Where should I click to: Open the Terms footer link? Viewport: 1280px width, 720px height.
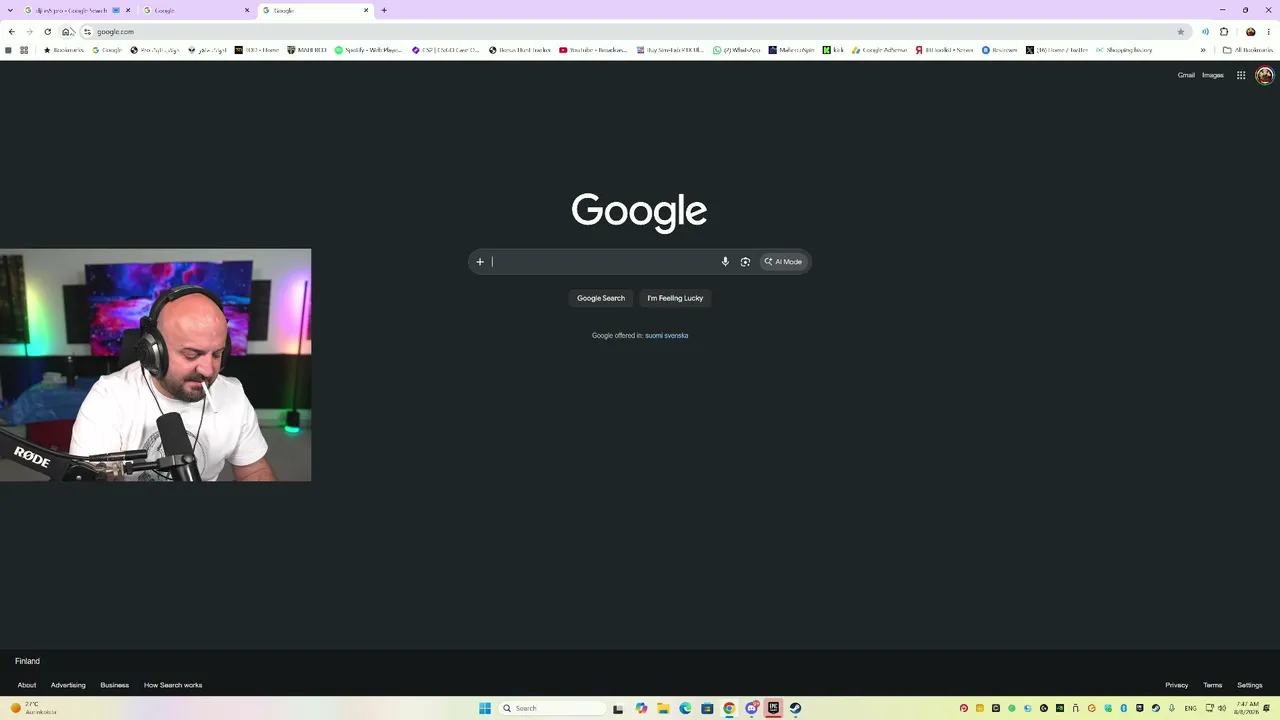(x=1213, y=685)
